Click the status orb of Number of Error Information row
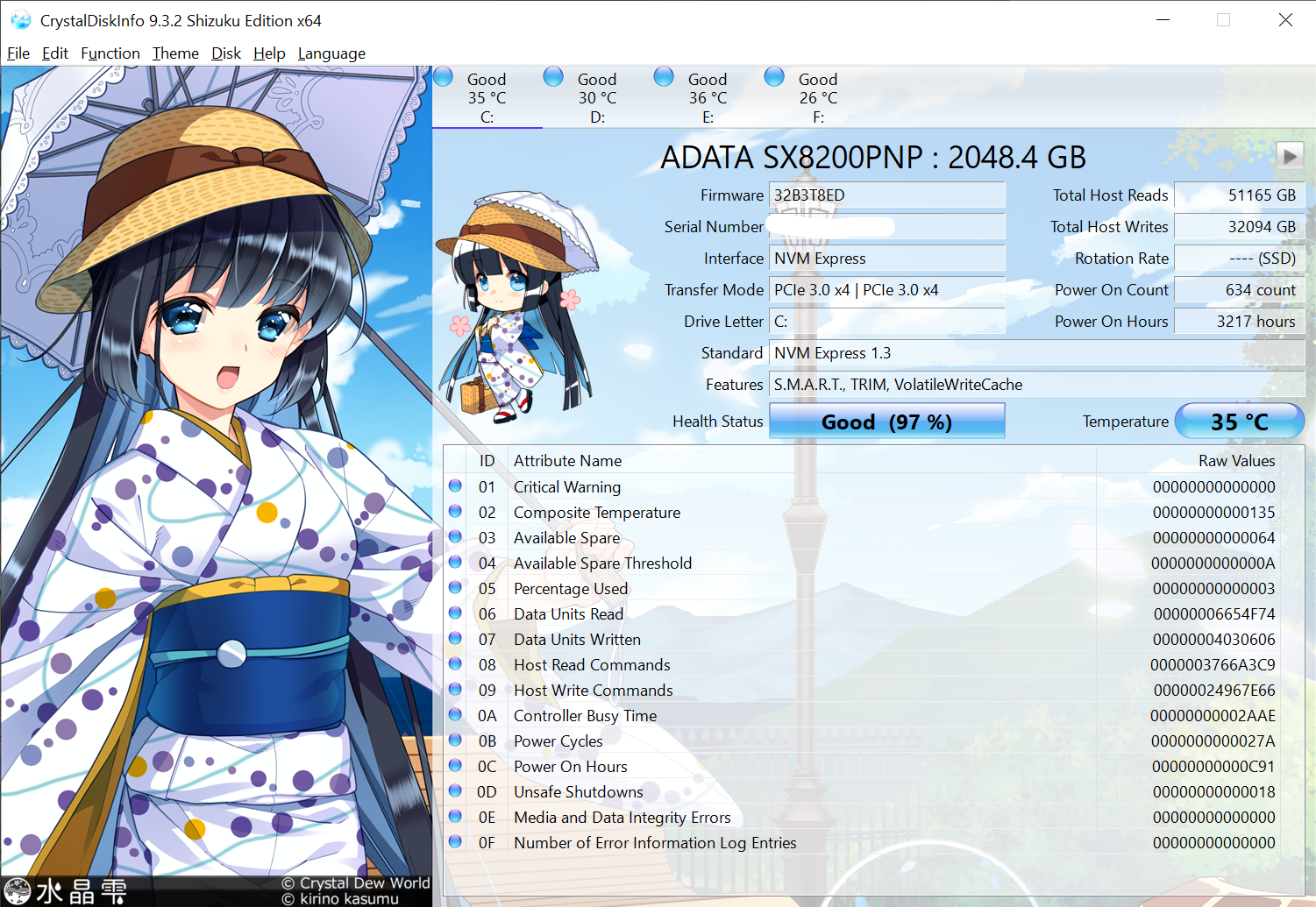 click(455, 841)
